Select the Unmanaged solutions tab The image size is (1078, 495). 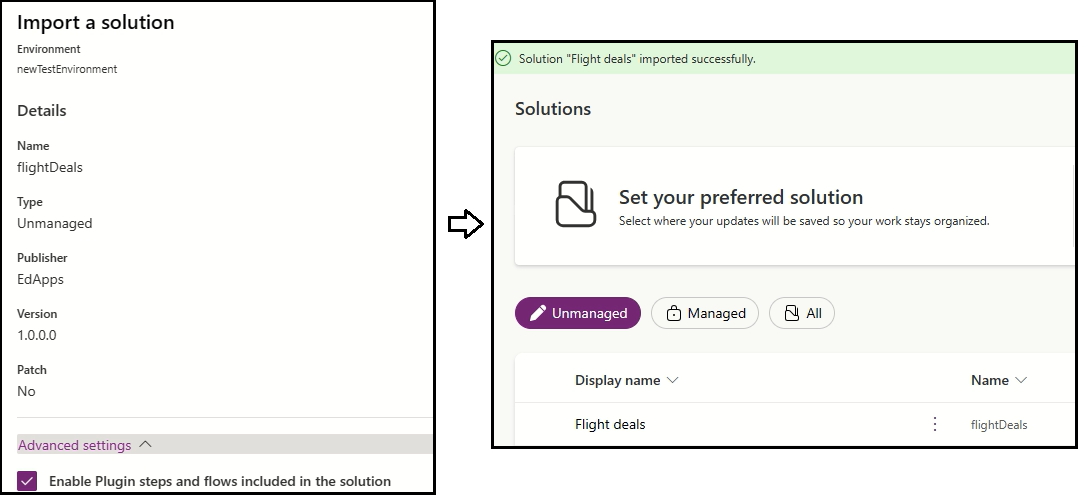[578, 313]
